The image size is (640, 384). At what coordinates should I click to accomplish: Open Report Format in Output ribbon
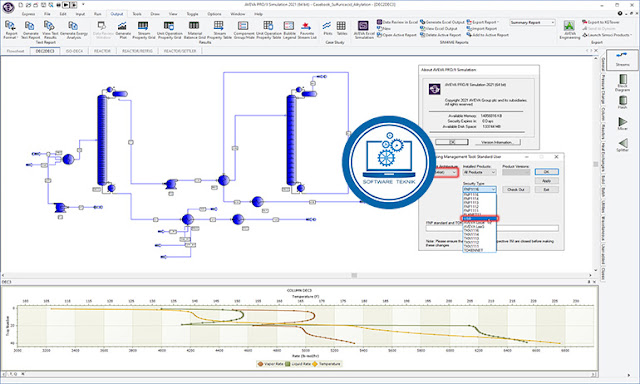(11, 30)
